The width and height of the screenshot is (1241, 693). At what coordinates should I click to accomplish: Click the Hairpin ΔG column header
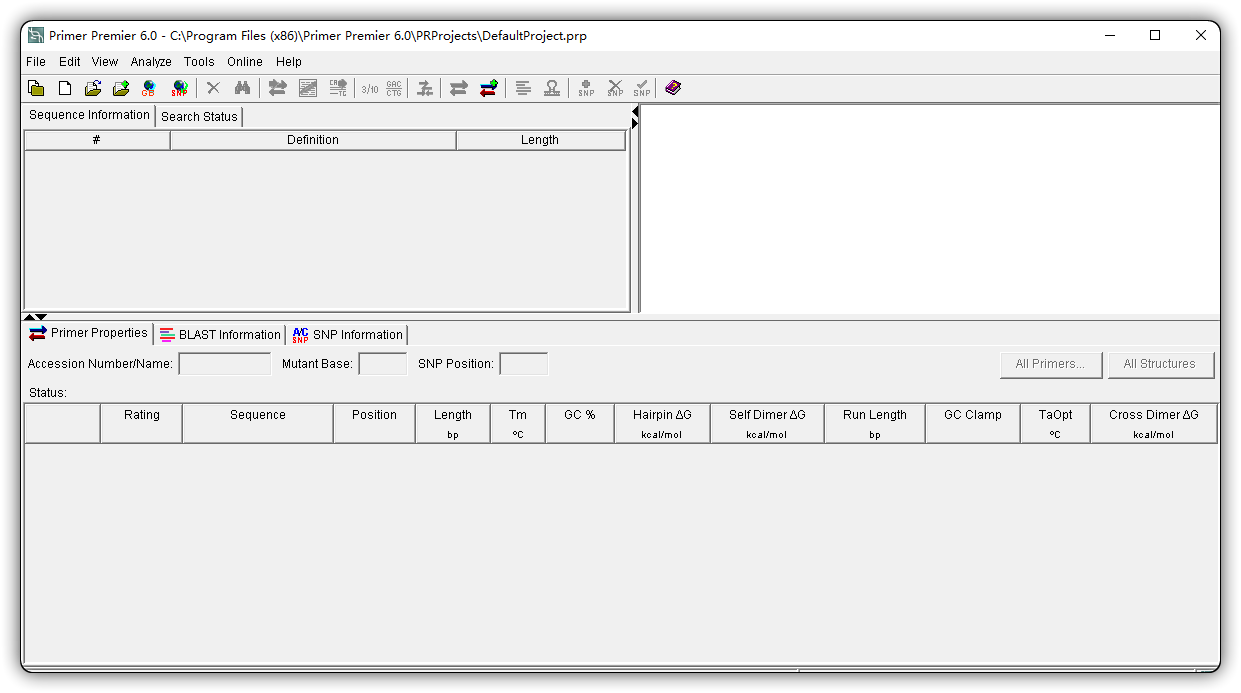(662, 423)
